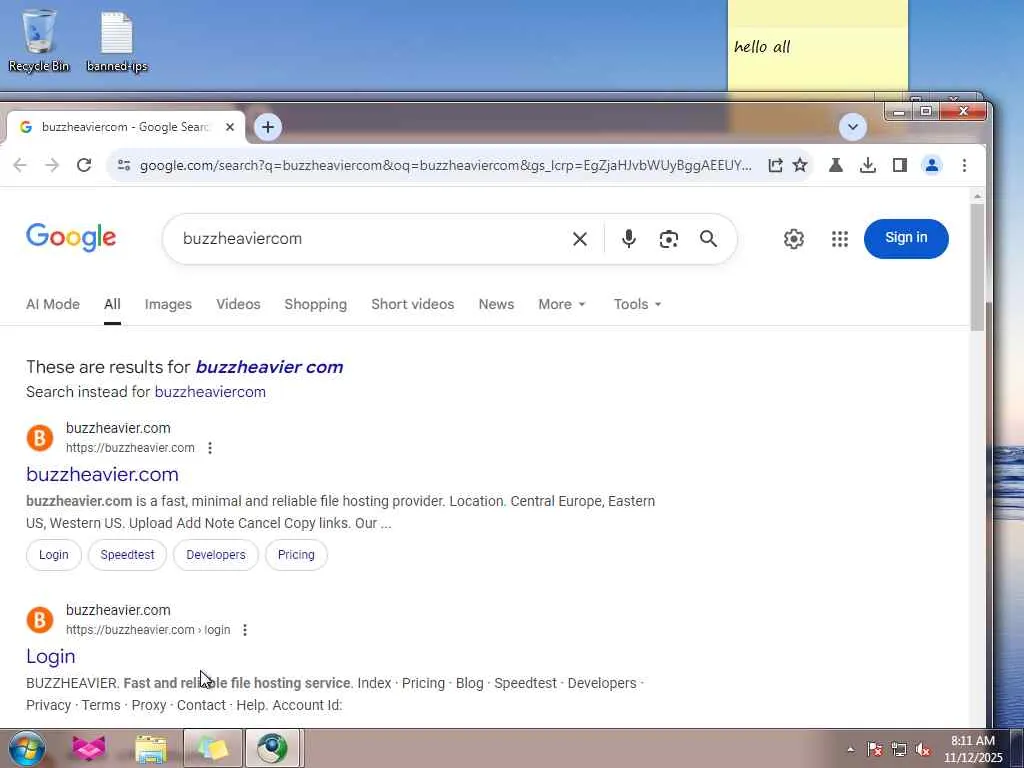
Task: Open Chrome Labs flask icon
Action: pyautogui.click(x=835, y=165)
